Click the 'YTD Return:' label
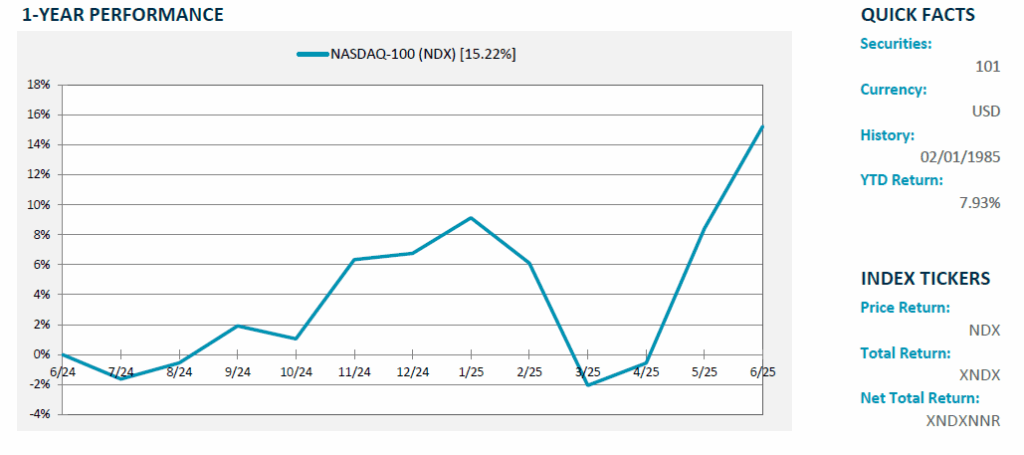This screenshot has width=1024, height=455. (902, 180)
